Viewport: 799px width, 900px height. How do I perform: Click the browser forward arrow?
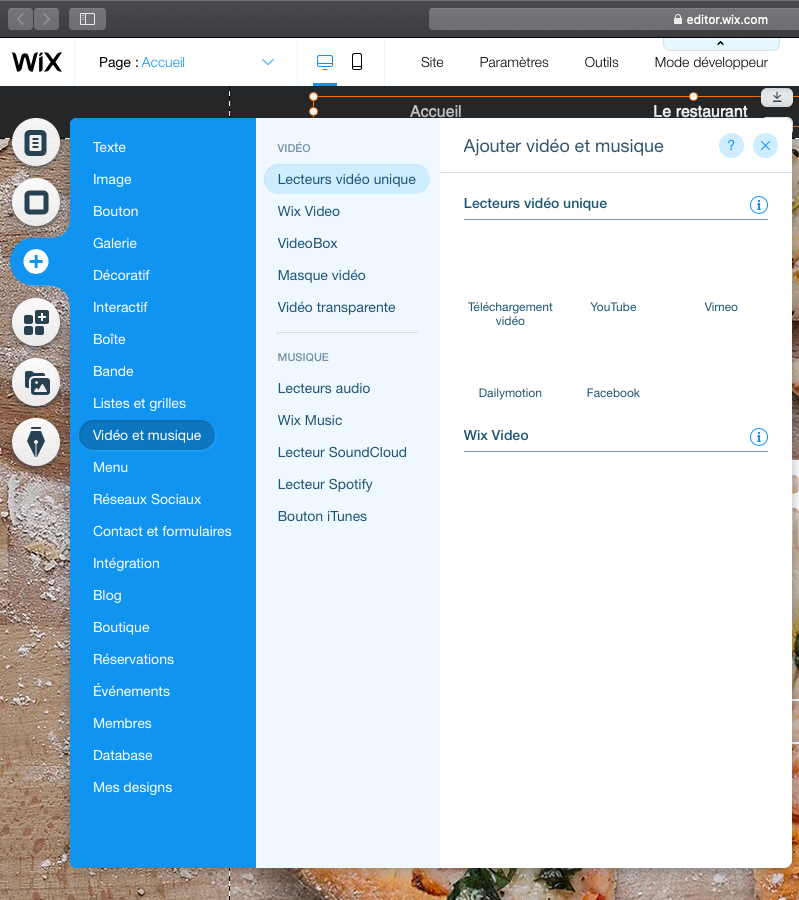[46, 19]
